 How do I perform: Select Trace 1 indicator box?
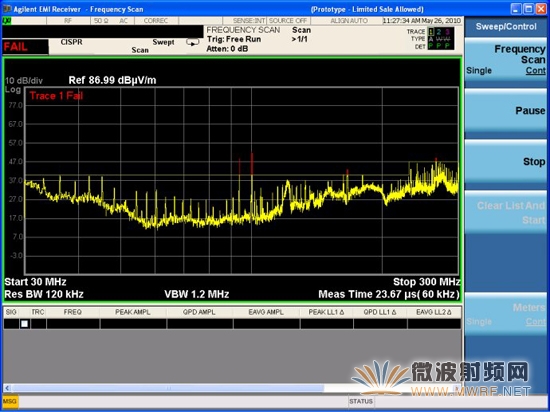tap(431, 32)
